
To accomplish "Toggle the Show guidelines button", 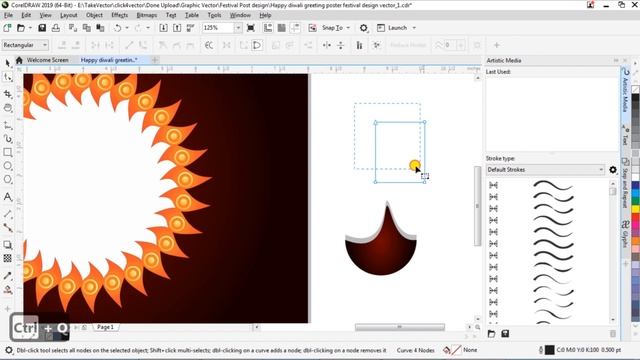I will (x=295, y=28).
